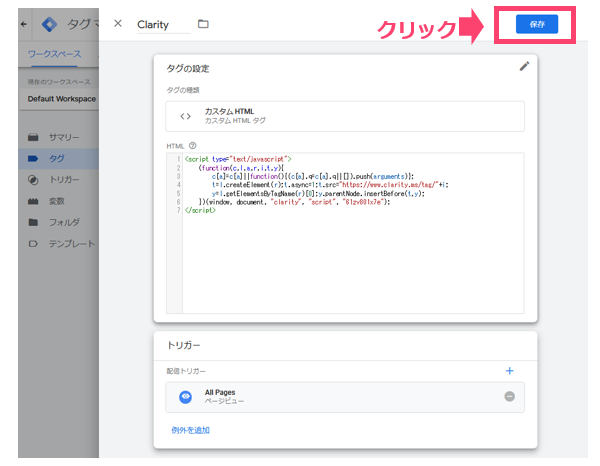Viewport: 600px width, 466px height.
Task: Click the テンプレート outline label icon
Action: [x=33, y=244]
